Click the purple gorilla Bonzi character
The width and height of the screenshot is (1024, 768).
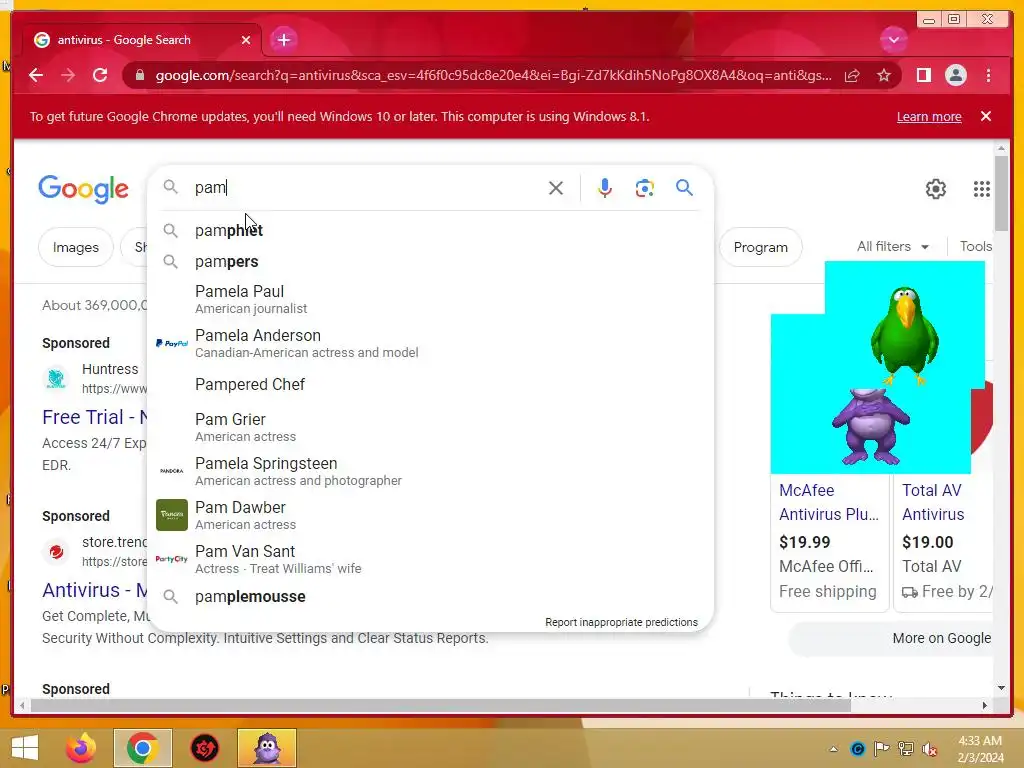click(x=870, y=426)
